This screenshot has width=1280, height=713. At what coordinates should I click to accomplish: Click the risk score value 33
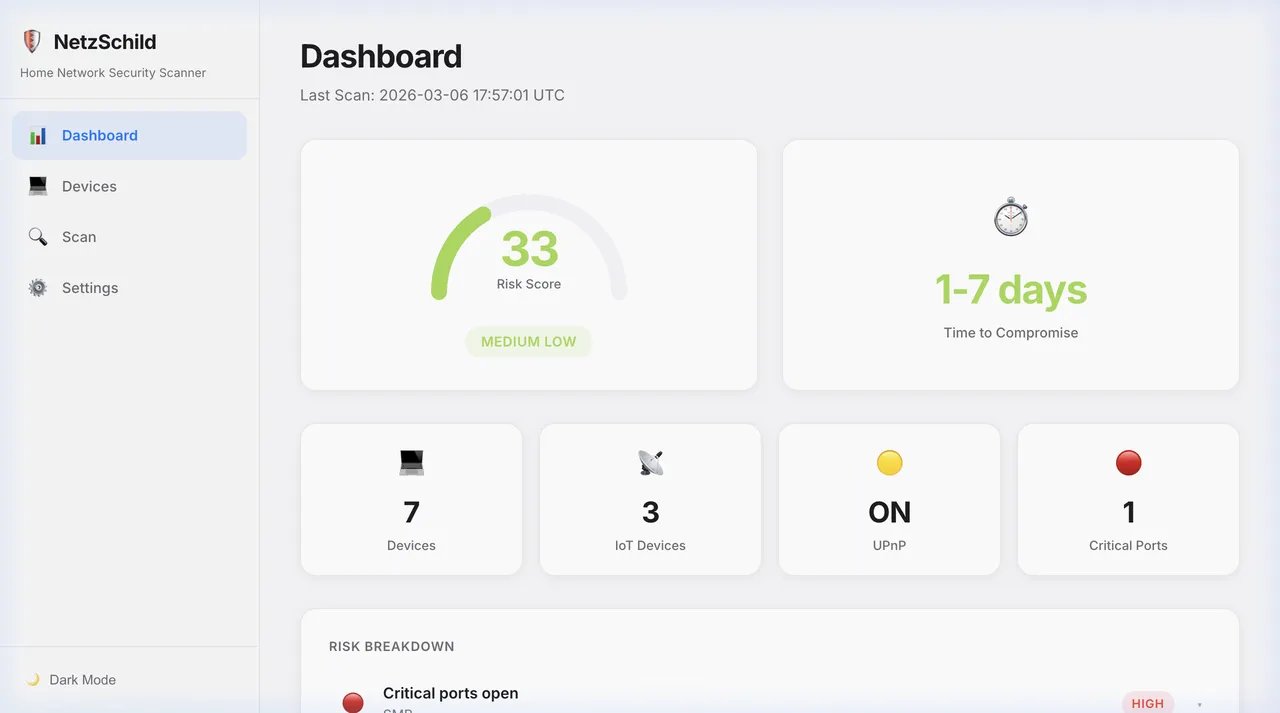[529, 248]
